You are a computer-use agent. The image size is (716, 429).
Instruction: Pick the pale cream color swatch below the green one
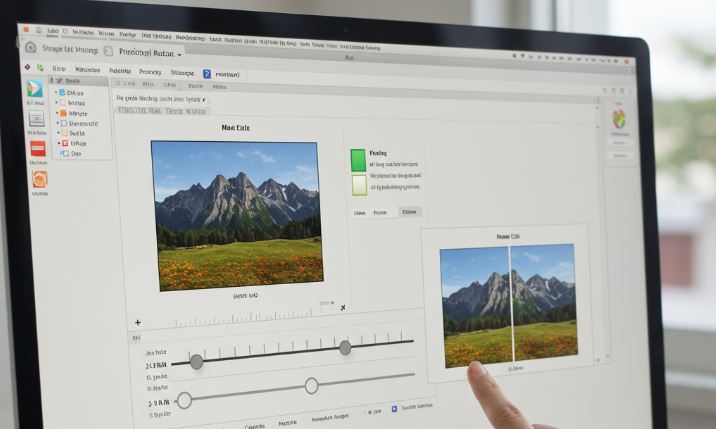pyautogui.click(x=359, y=185)
